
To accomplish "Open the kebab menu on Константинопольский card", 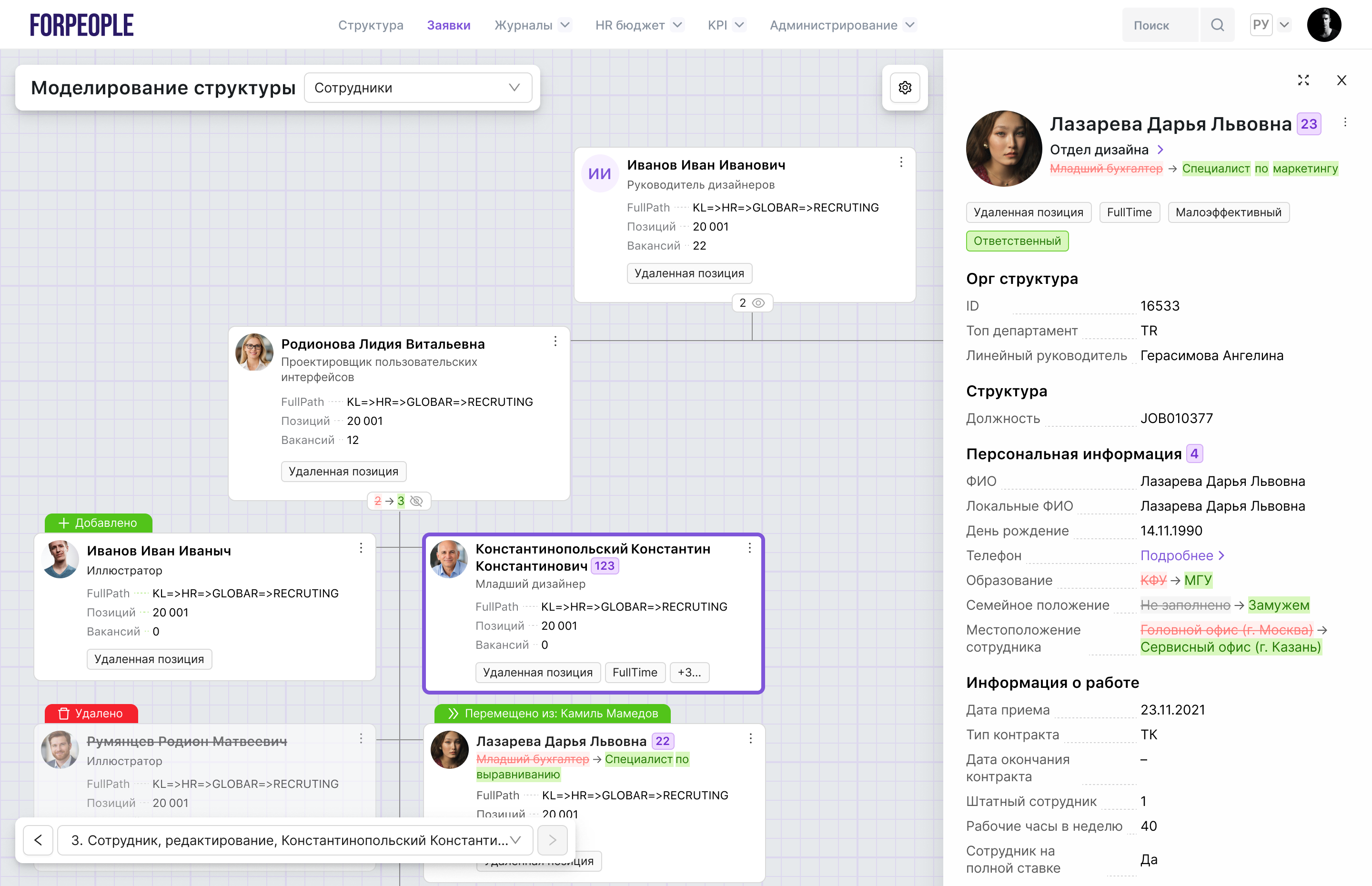I will (749, 548).
